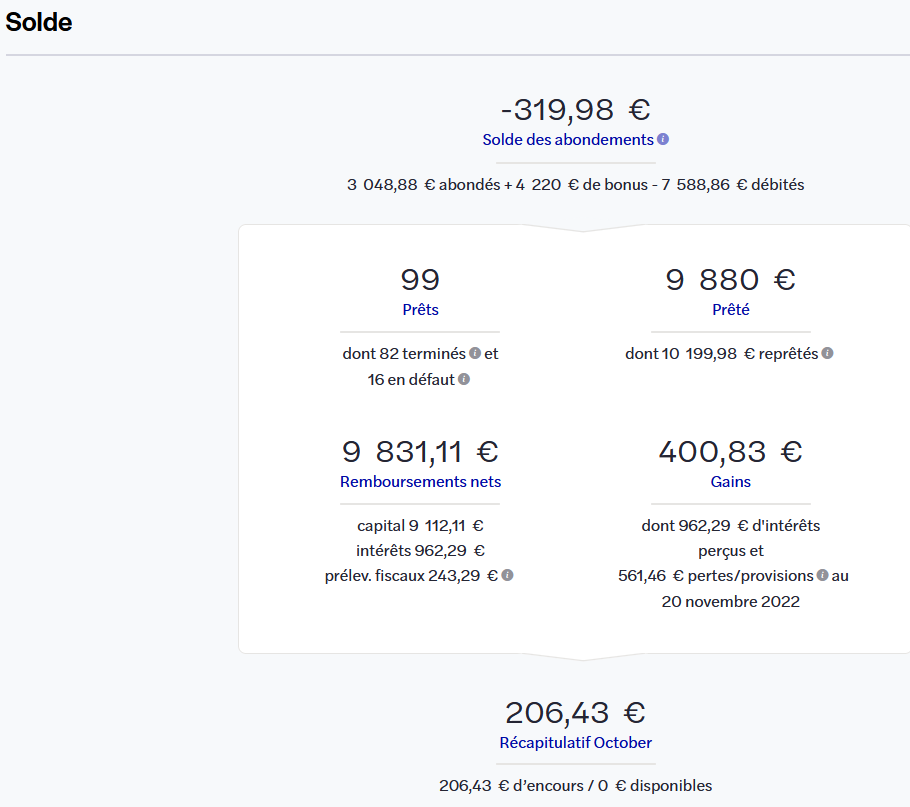Open the "Remboursements nets" link
910x807 pixels.
[x=420, y=482]
